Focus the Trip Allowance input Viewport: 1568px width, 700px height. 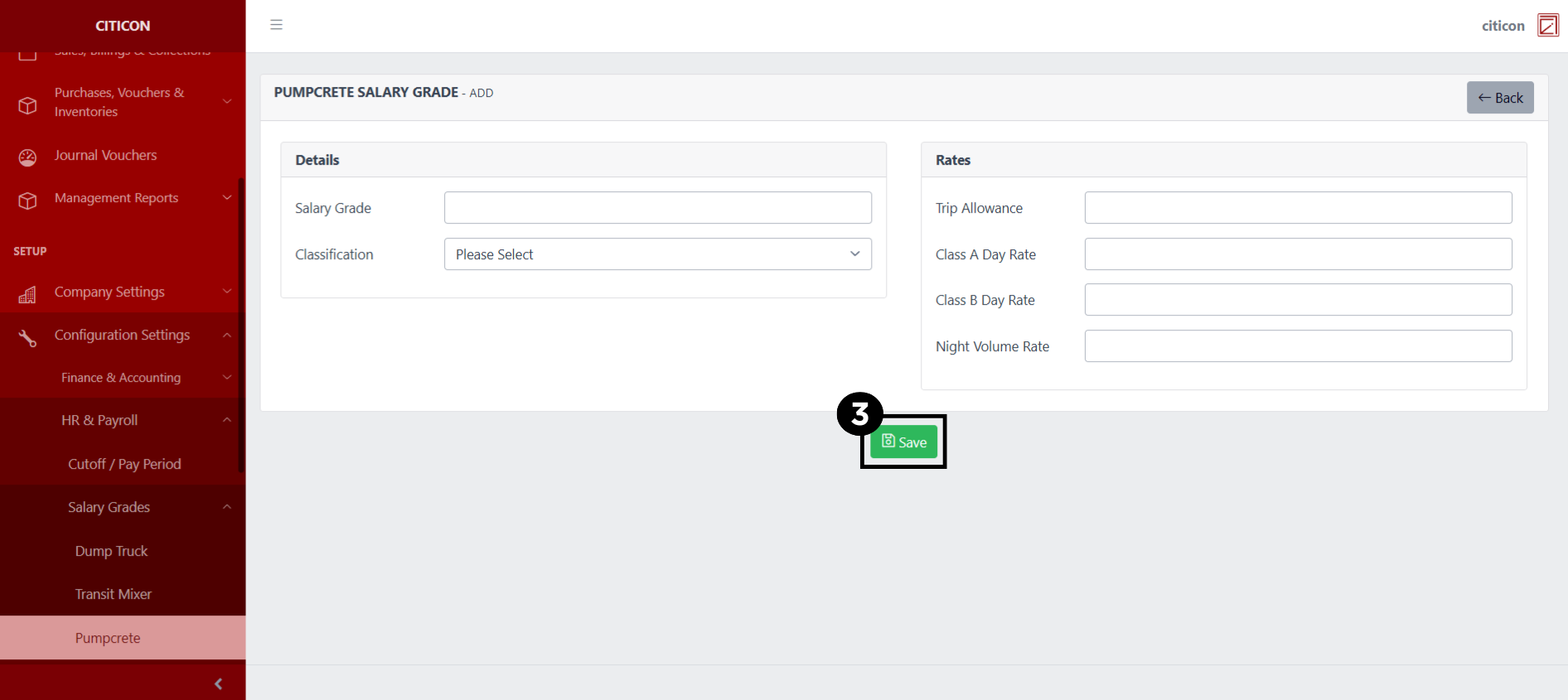click(x=1297, y=208)
